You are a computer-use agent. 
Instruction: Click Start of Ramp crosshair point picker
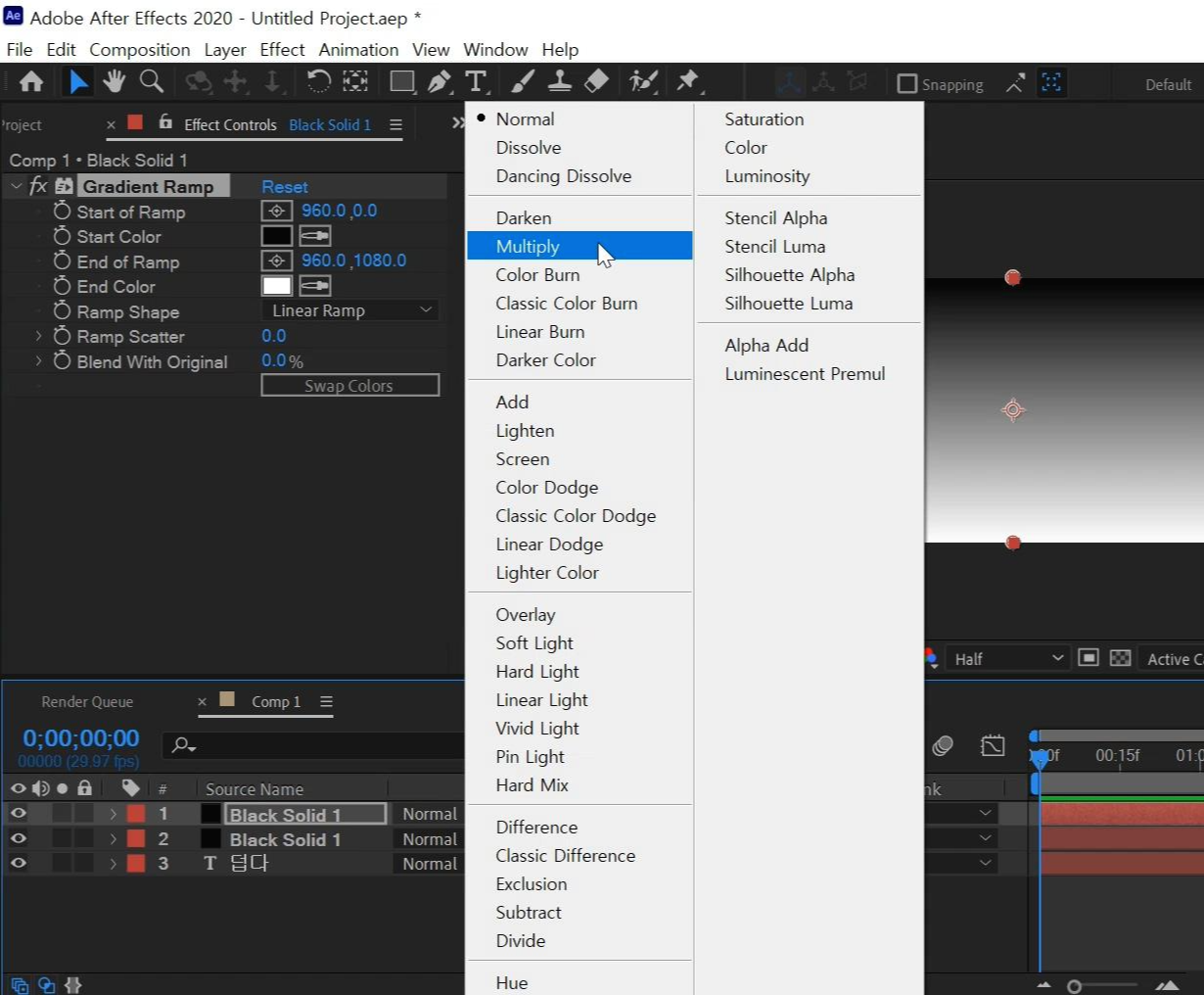coord(277,211)
